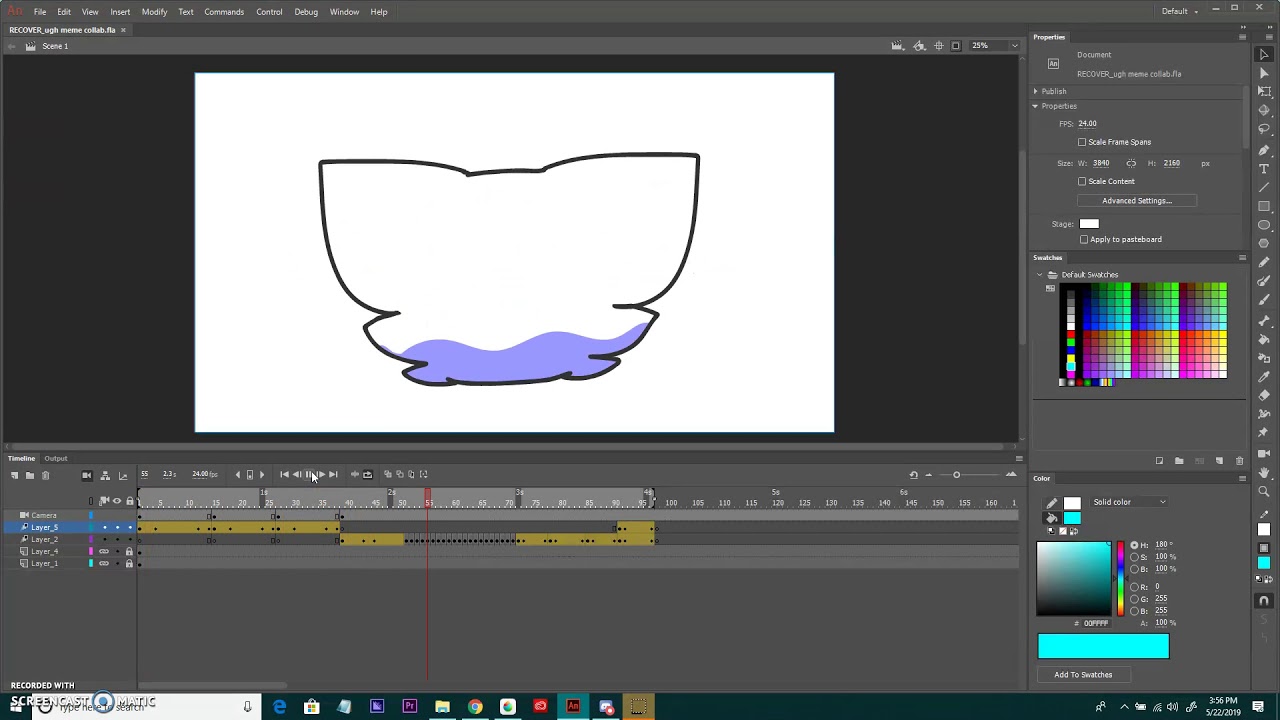This screenshot has width=1280, height=720.
Task: Select the Subselection tool
Action: coord(1264,73)
